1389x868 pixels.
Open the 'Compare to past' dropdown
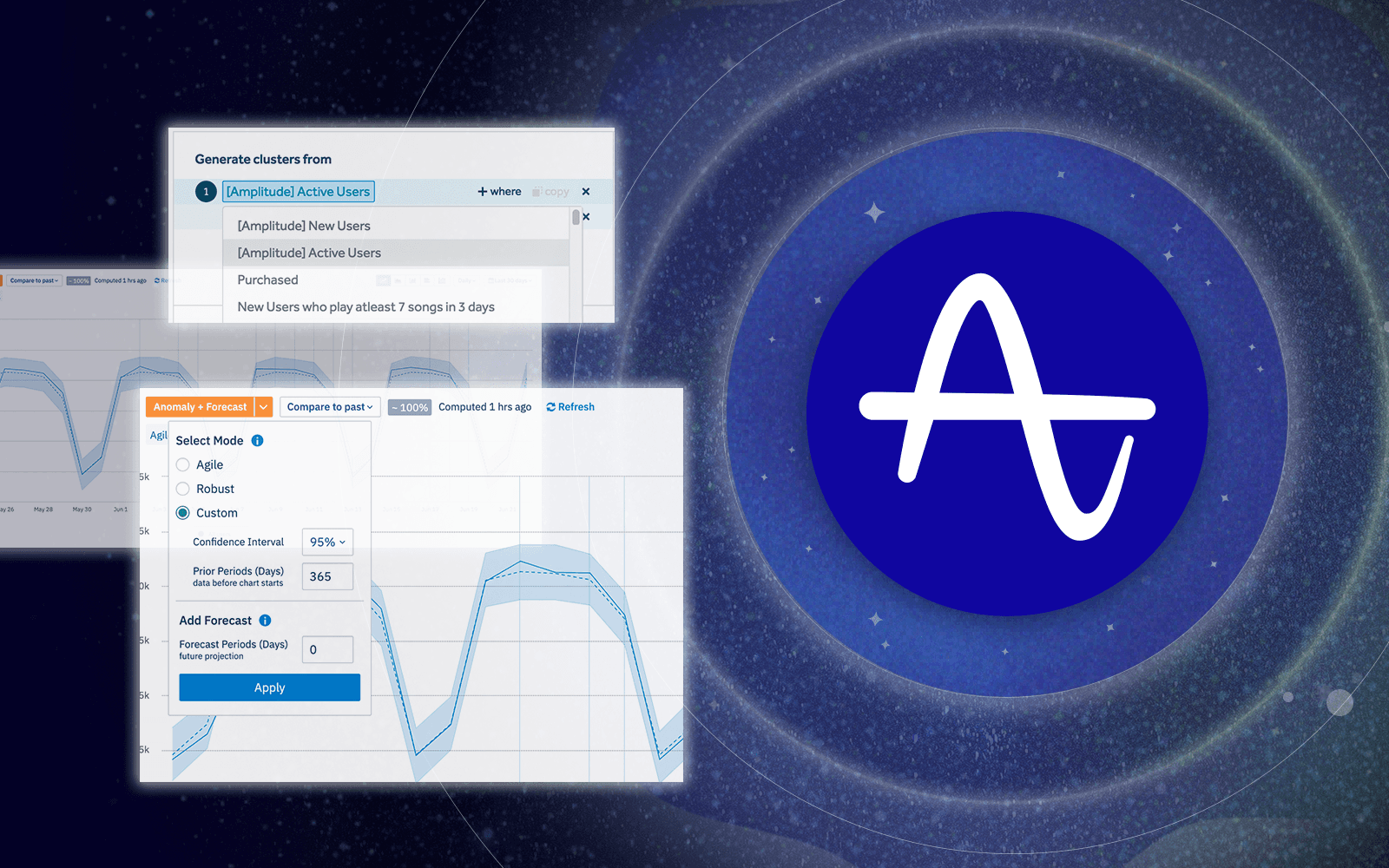330,406
